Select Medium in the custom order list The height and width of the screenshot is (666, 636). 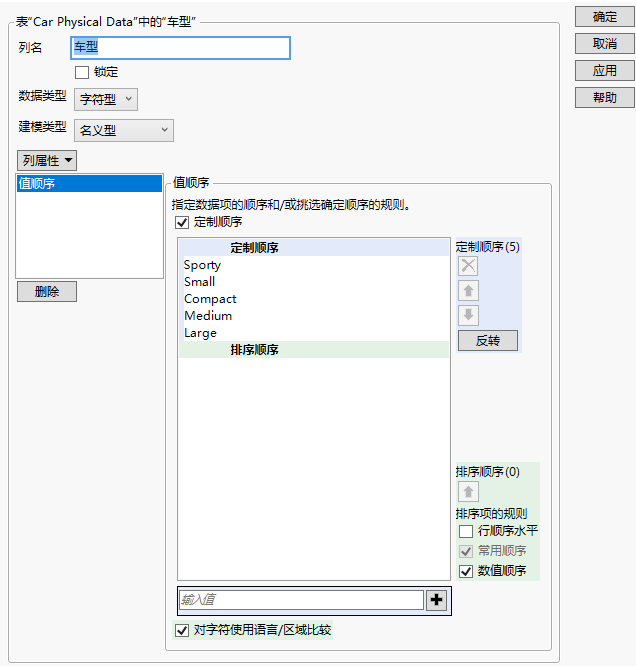click(314, 316)
